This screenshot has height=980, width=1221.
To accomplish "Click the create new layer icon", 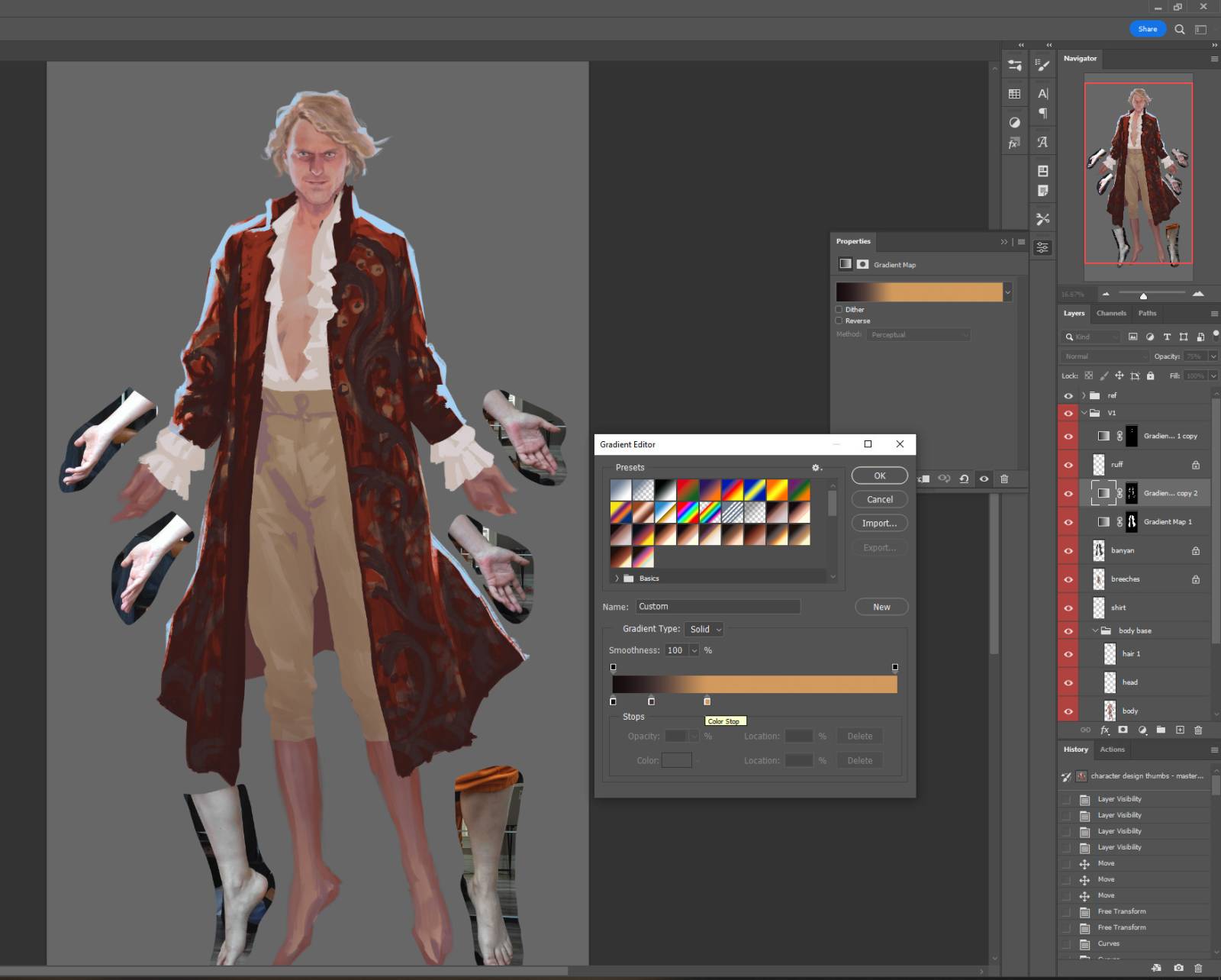I will point(1180,730).
